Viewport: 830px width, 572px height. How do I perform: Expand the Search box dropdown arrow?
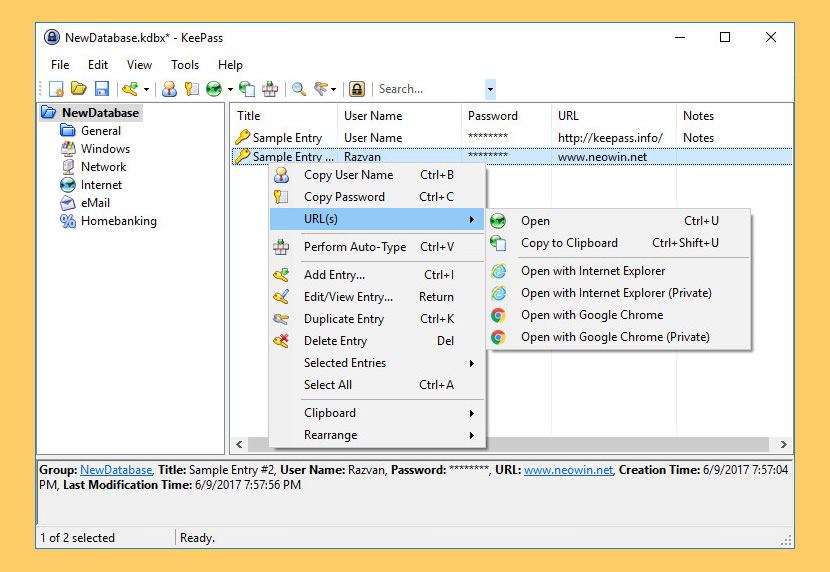coord(490,89)
